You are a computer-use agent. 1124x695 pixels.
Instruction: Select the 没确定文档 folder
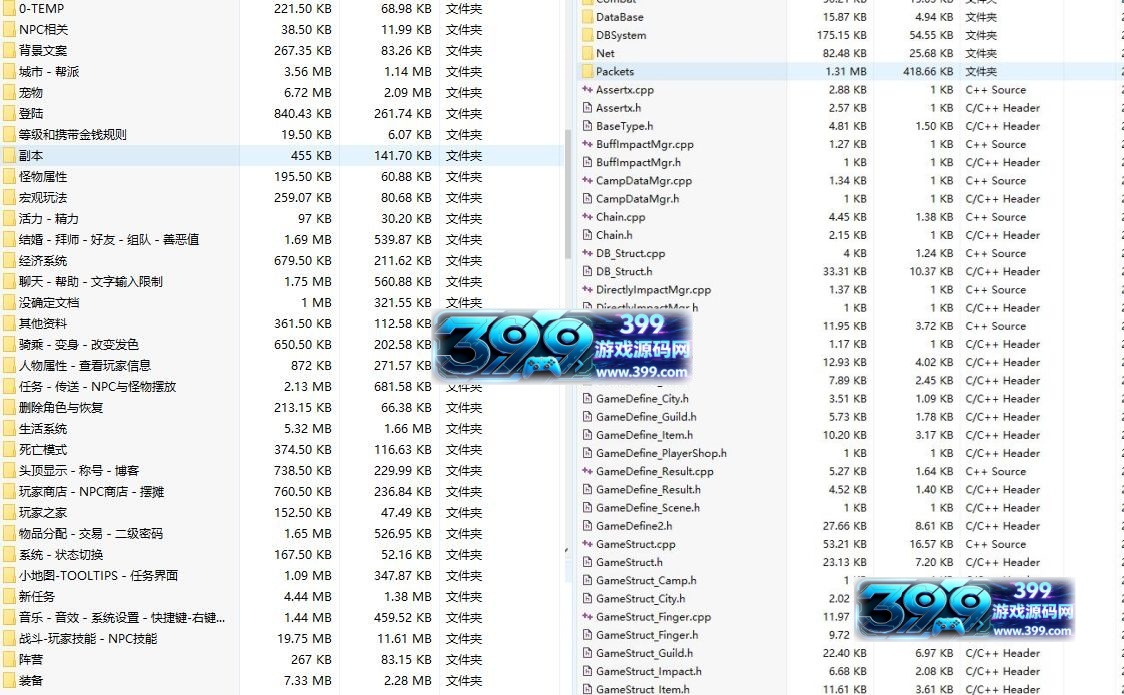click(49, 302)
